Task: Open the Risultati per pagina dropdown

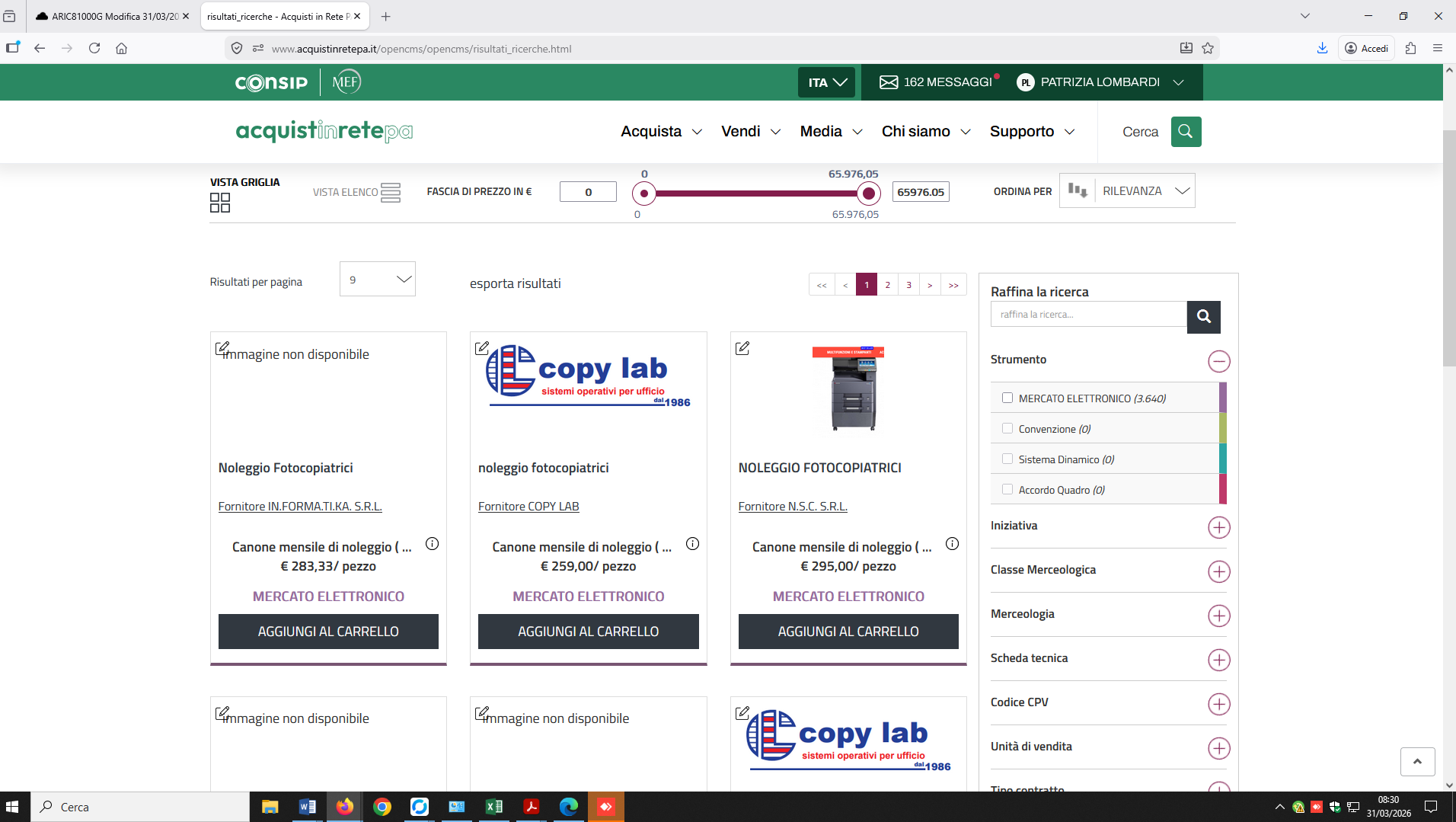Action: pos(378,280)
